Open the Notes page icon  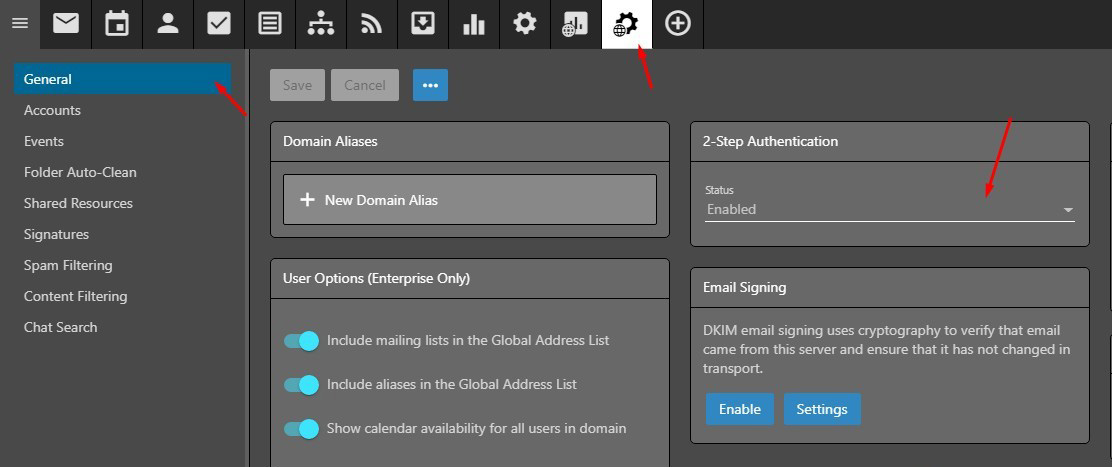pos(270,24)
